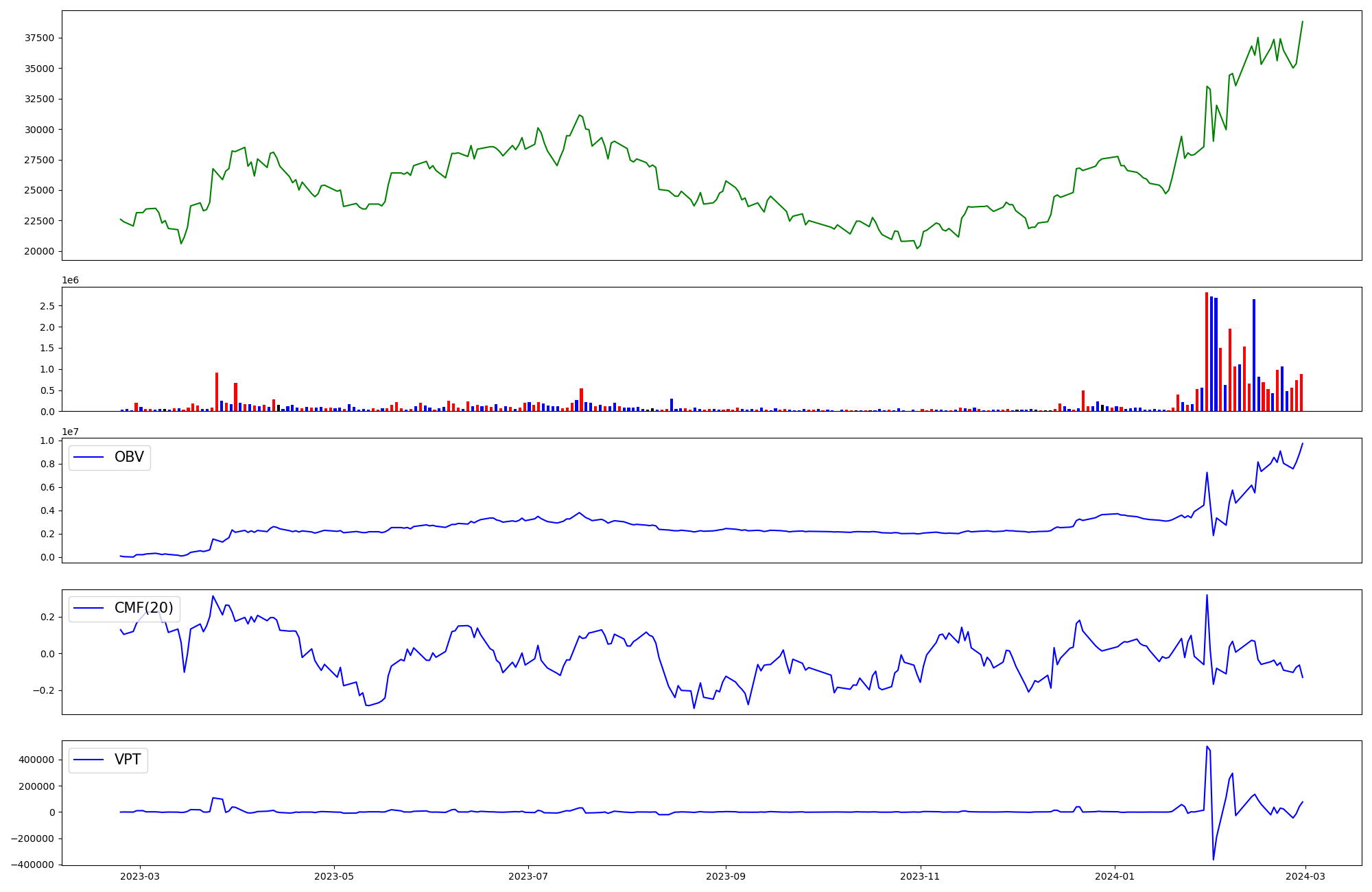
Task: Click the 400000 tick on VPT axis
Action: pos(36,760)
